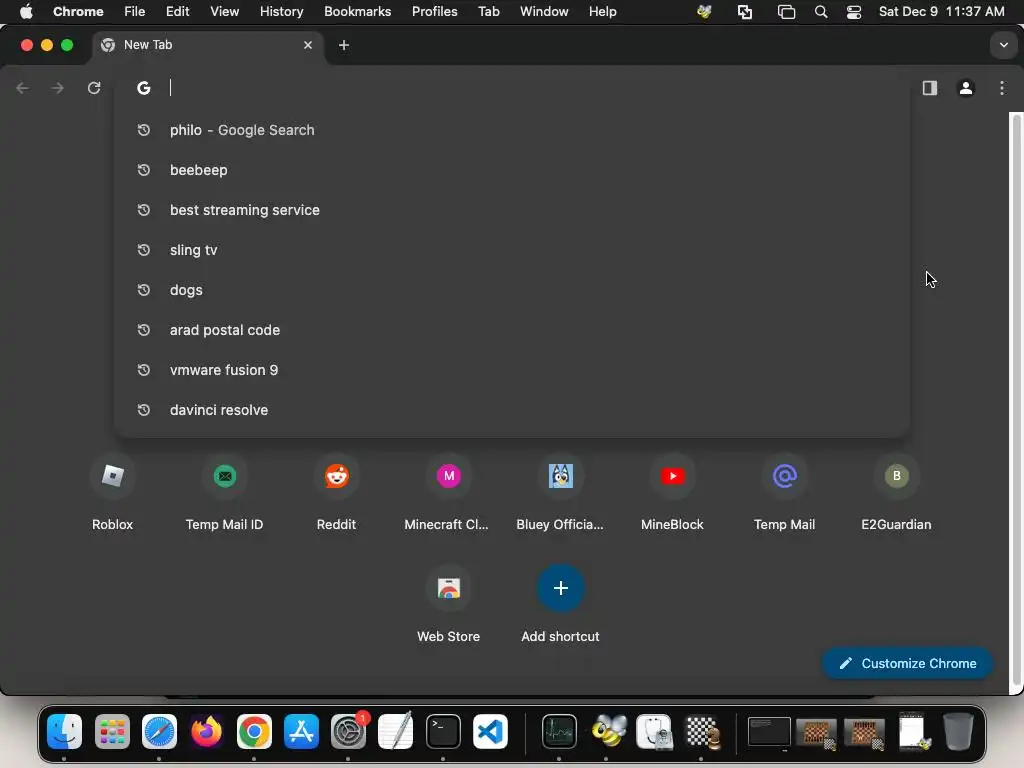
Task: Click the date and time display
Action: tap(942, 12)
